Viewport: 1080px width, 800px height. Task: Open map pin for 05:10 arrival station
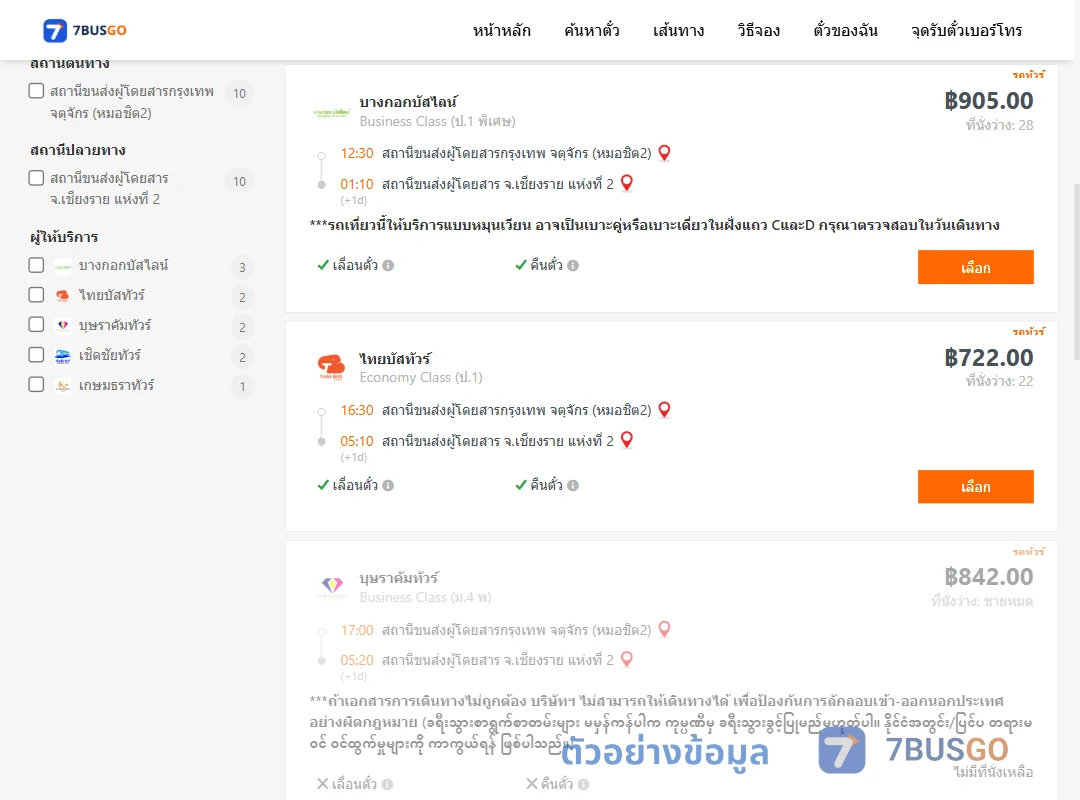tap(627, 440)
